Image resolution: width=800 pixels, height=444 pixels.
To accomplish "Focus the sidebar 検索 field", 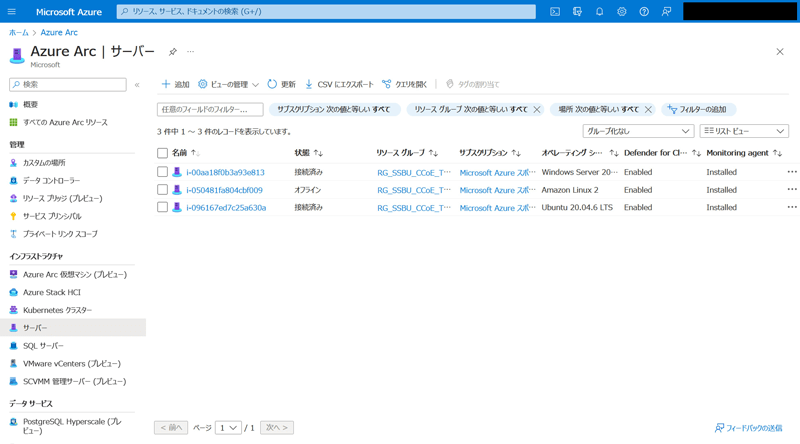I will pos(68,85).
